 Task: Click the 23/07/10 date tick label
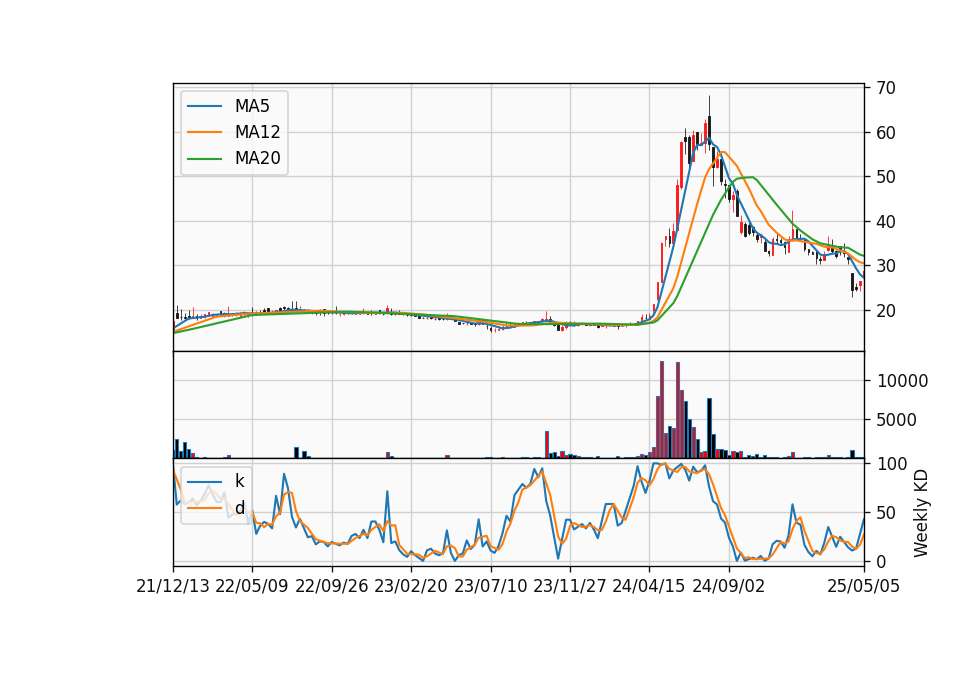coord(490,586)
